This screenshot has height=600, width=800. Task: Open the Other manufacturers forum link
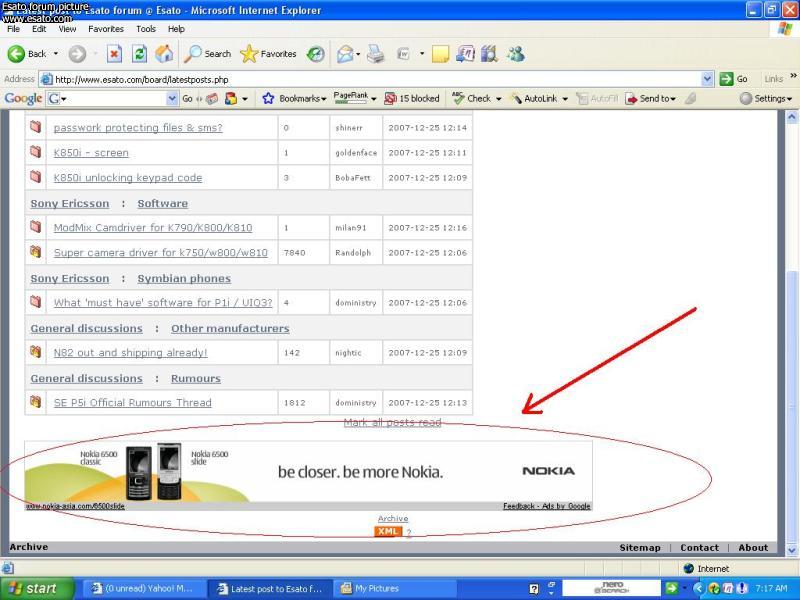tap(230, 329)
